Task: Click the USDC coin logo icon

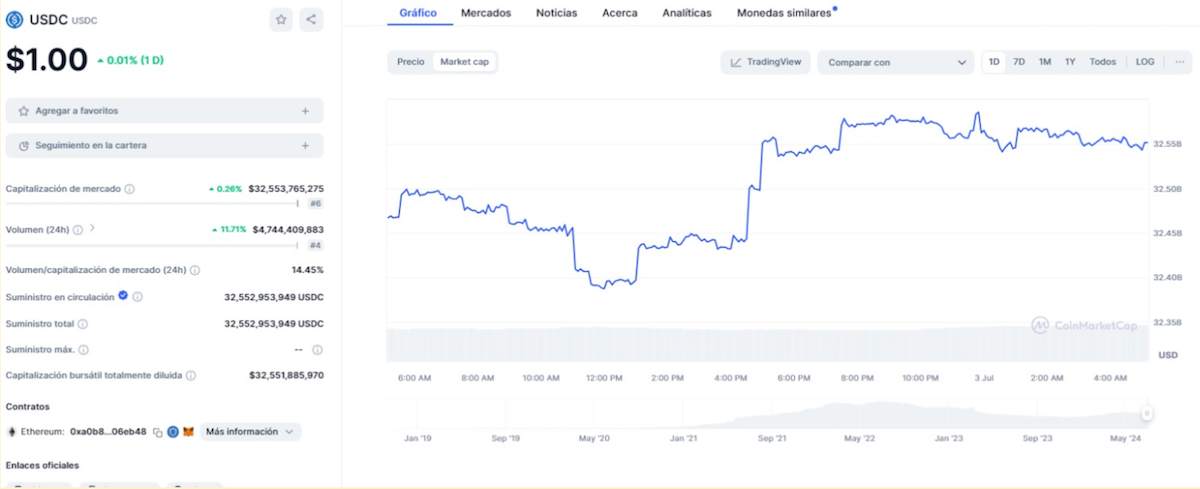Action: pos(14,19)
